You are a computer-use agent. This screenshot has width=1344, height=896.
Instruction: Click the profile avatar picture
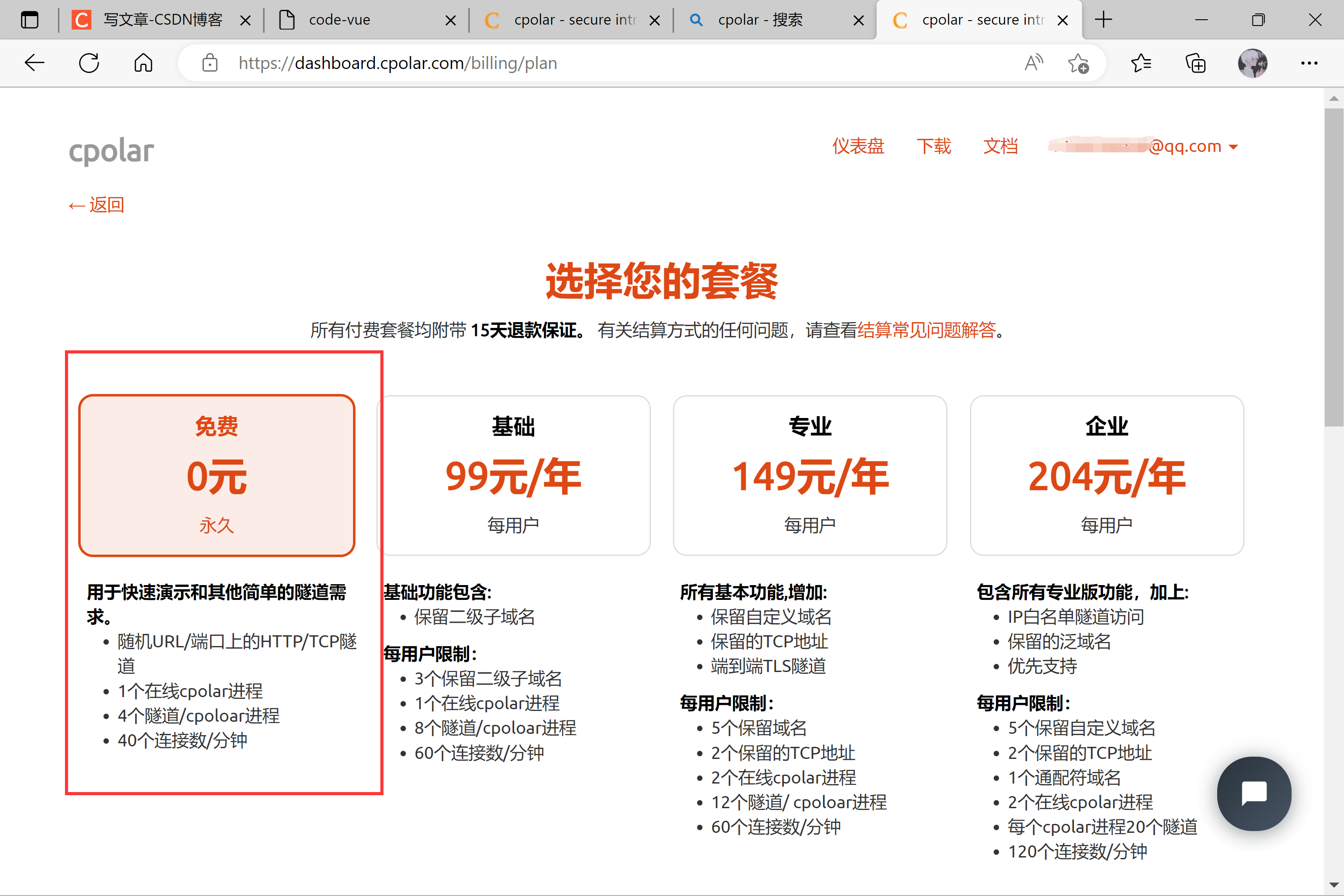[1253, 63]
